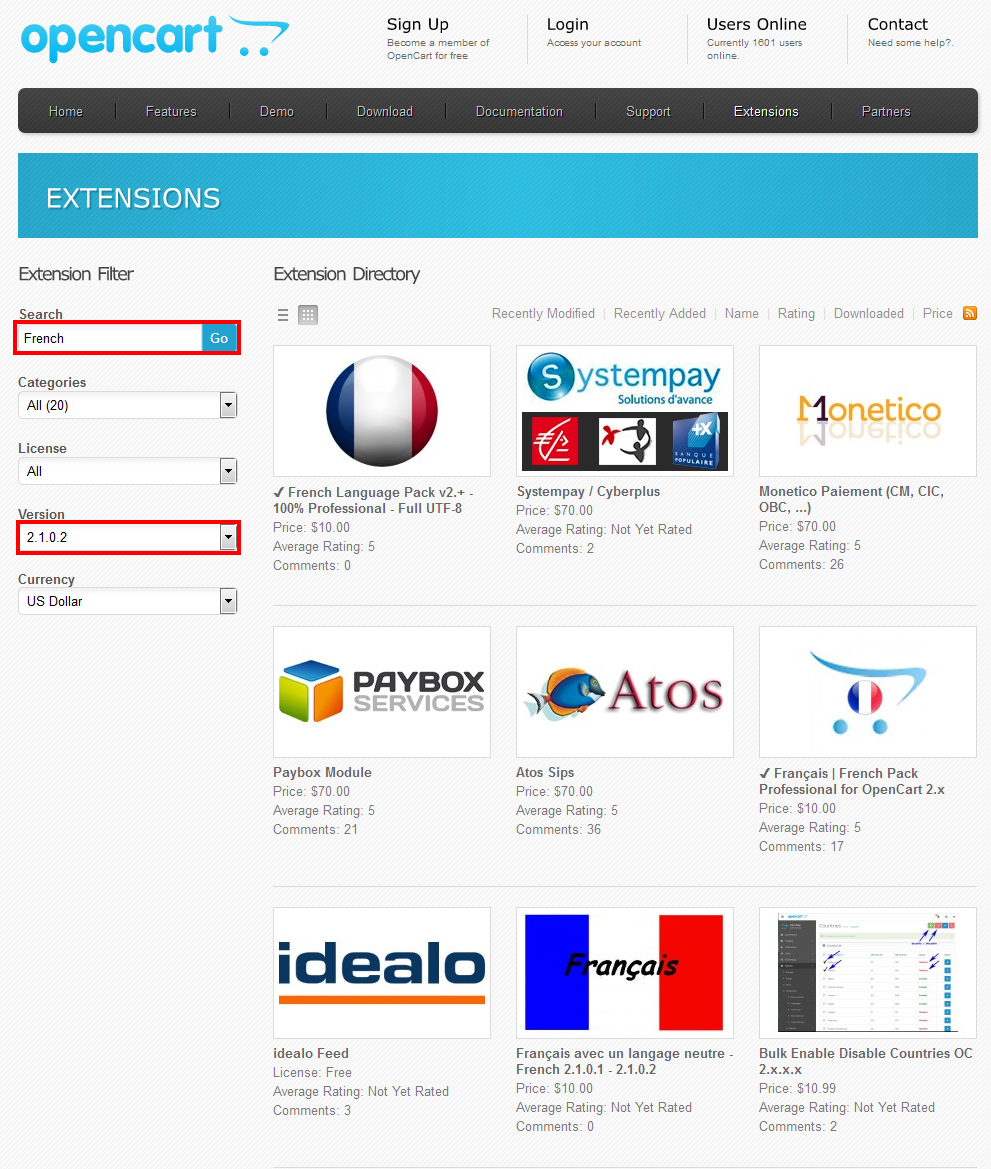Open Français | French Pack Professional title
The image size is (991, 1169).
[x=852, y=781]
